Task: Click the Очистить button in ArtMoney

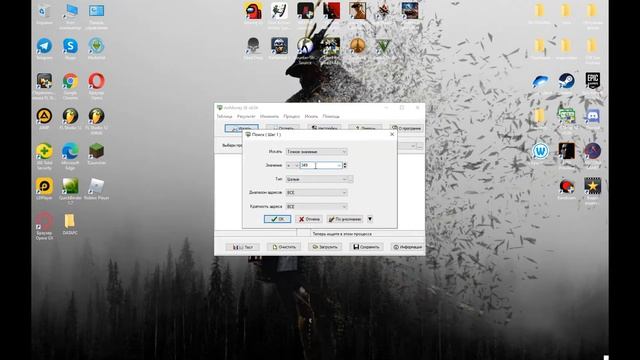Action: [284, 247]
